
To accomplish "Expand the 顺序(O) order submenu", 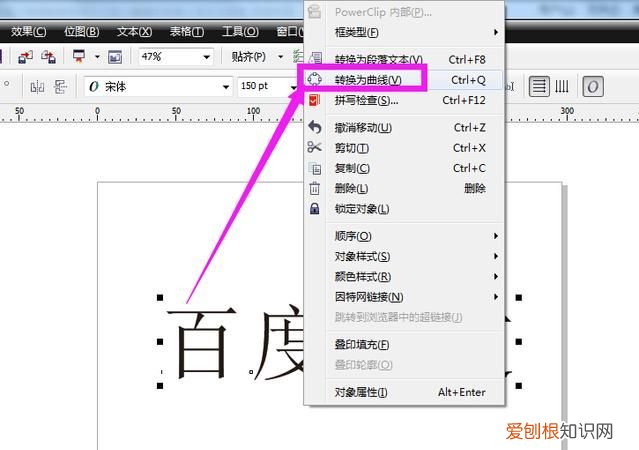I will click(496, 236).
